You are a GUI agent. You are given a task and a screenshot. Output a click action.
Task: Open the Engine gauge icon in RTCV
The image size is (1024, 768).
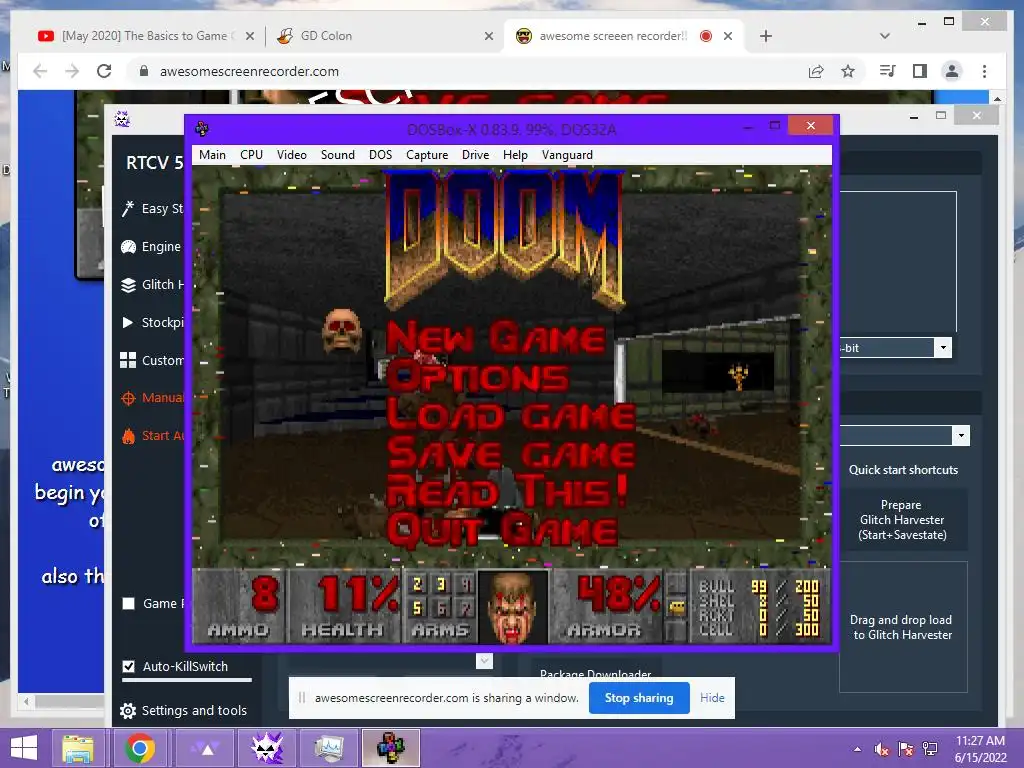coord(128,247)
